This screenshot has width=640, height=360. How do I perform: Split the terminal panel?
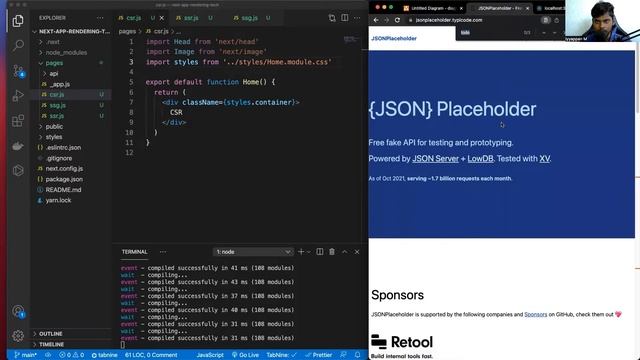320,252
